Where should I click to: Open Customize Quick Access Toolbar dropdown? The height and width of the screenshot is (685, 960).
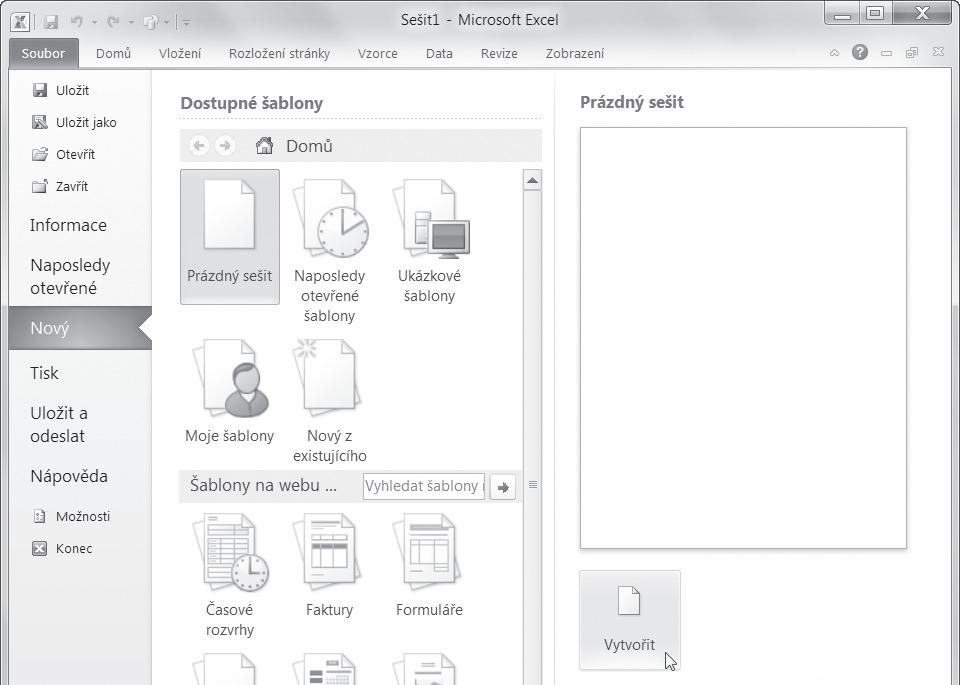(186, 23)
